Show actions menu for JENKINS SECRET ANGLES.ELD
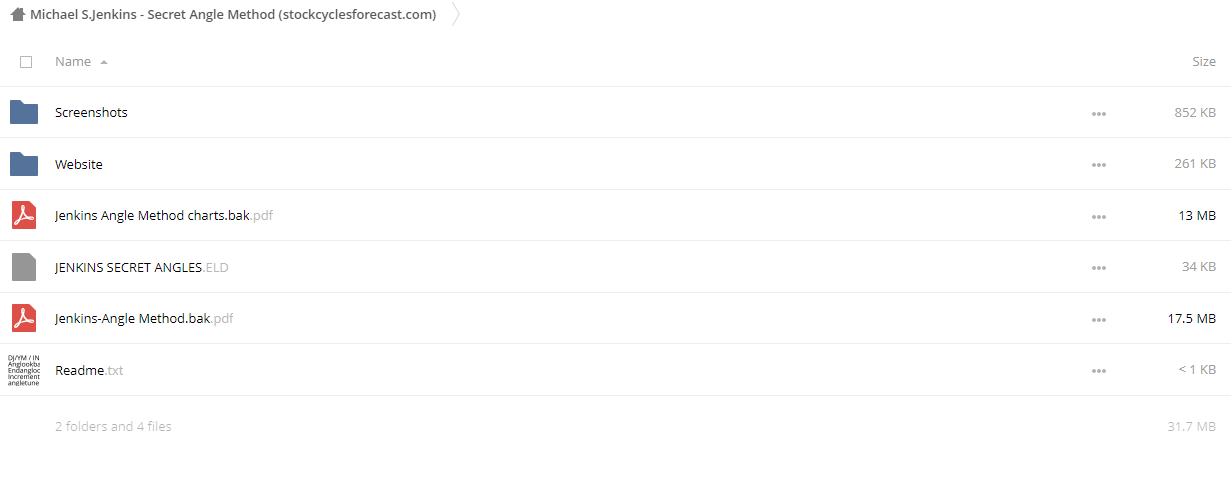 pos(1099,268)
